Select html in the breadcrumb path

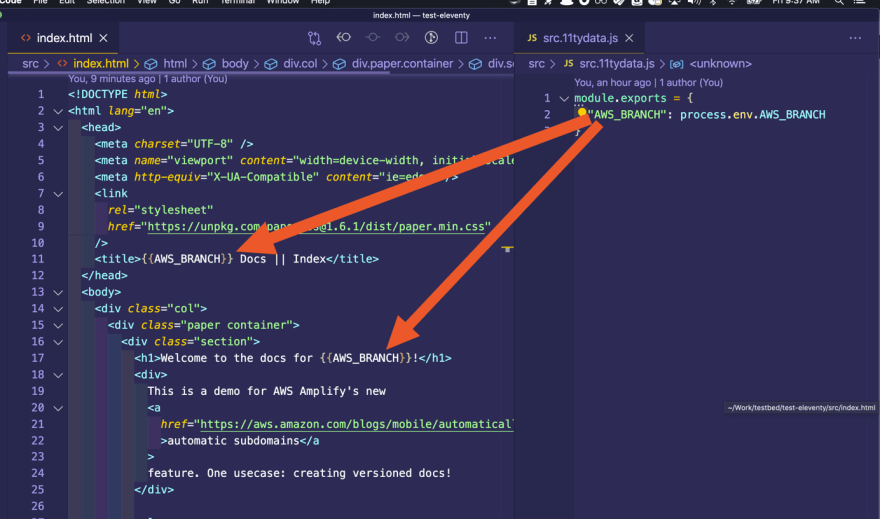pos(175,64)
